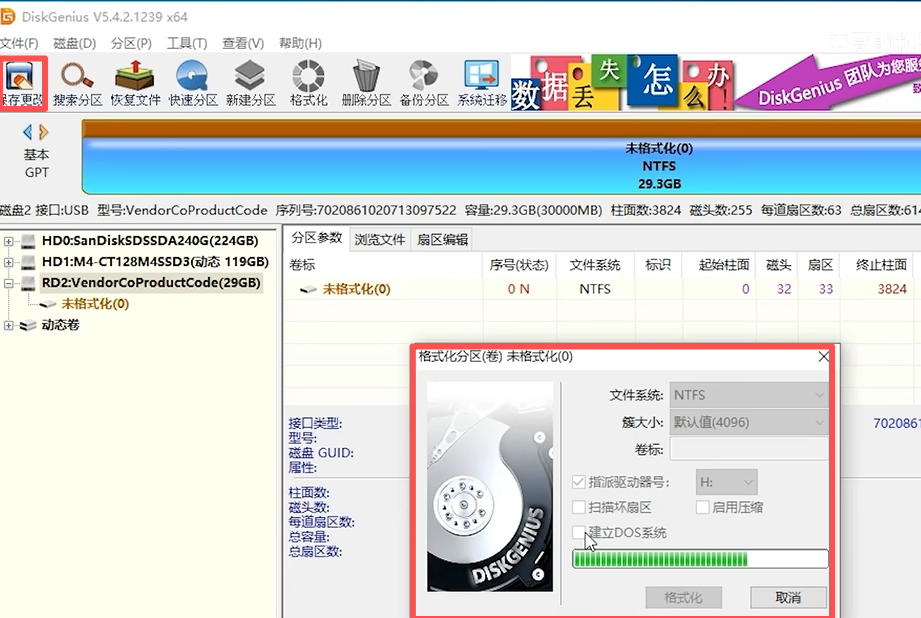Close the format partition dialog
This screenshot has height=618, width=921.
point(823,357)
